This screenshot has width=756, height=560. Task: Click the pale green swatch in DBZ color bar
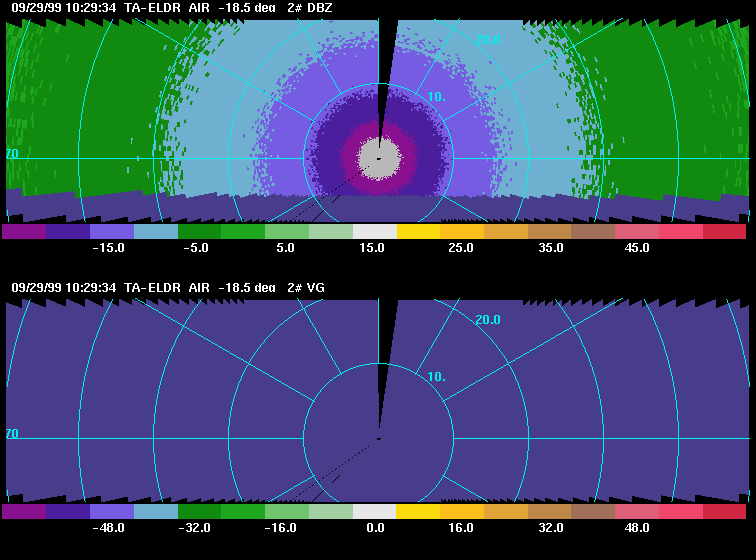click(331, 232)
